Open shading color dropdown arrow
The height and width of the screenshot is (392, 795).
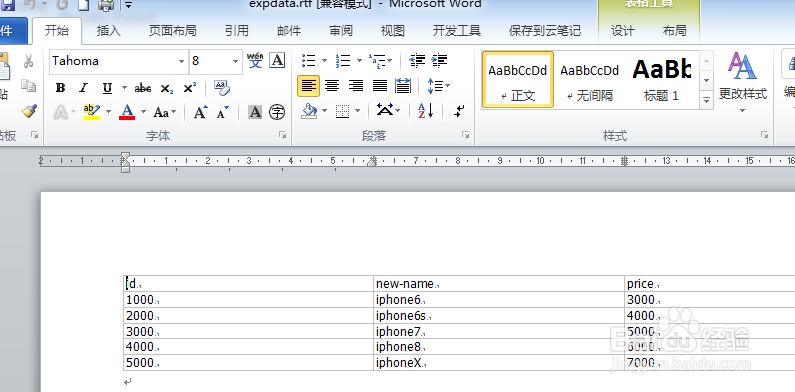click(324, 111)
